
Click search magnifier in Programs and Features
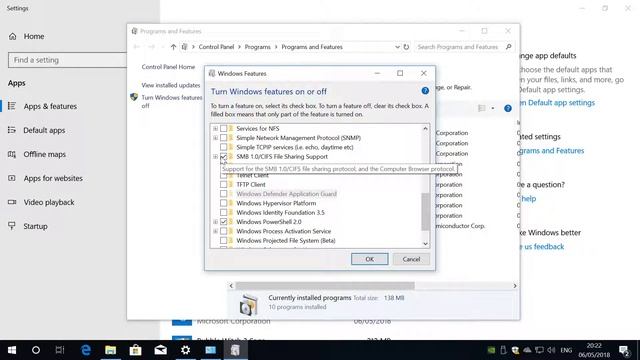click(x=509, y=47)
